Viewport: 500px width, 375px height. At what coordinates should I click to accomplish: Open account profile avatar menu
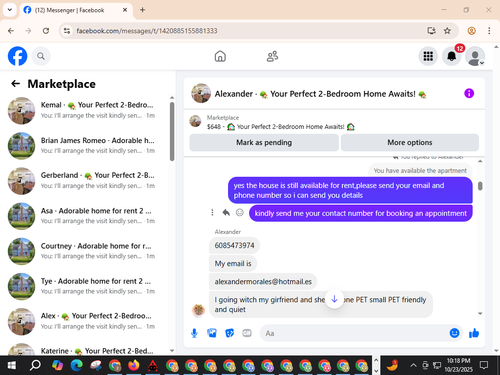pyautogui.click(x=475, y=56)
